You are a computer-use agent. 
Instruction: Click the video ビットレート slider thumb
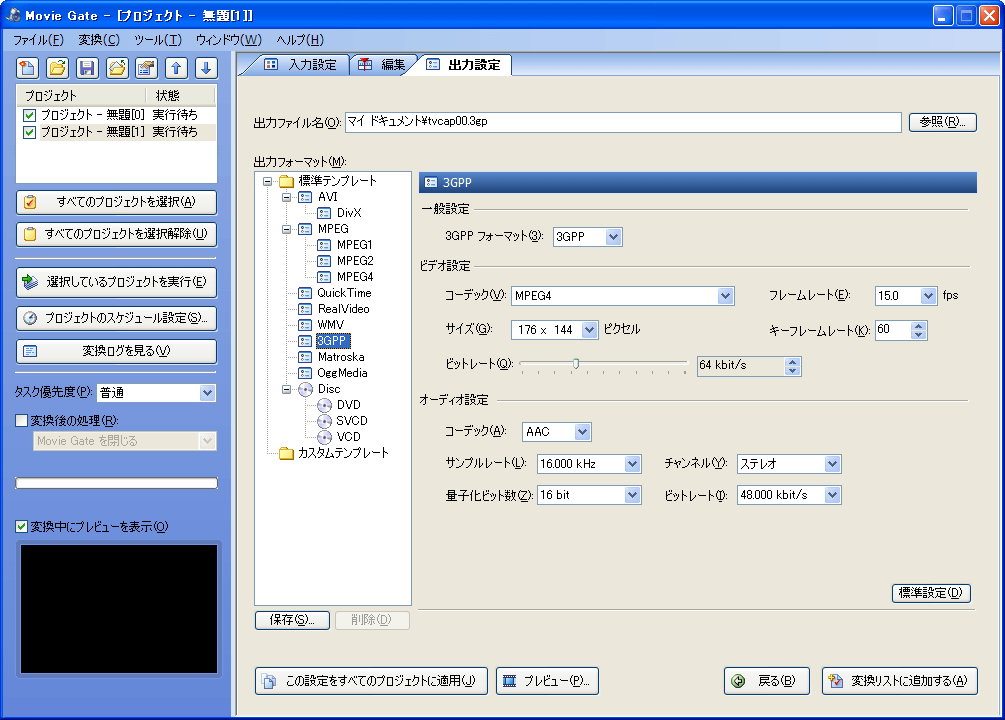pos(576,364)
